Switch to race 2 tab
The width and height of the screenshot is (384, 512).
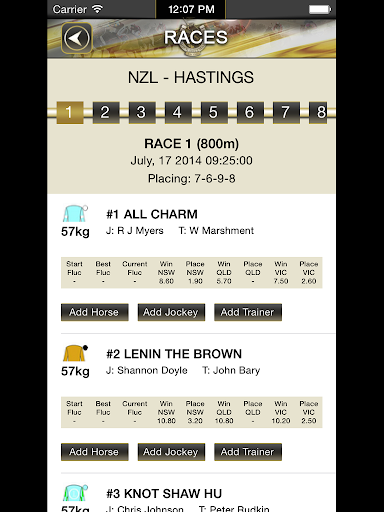coord(106,112)
